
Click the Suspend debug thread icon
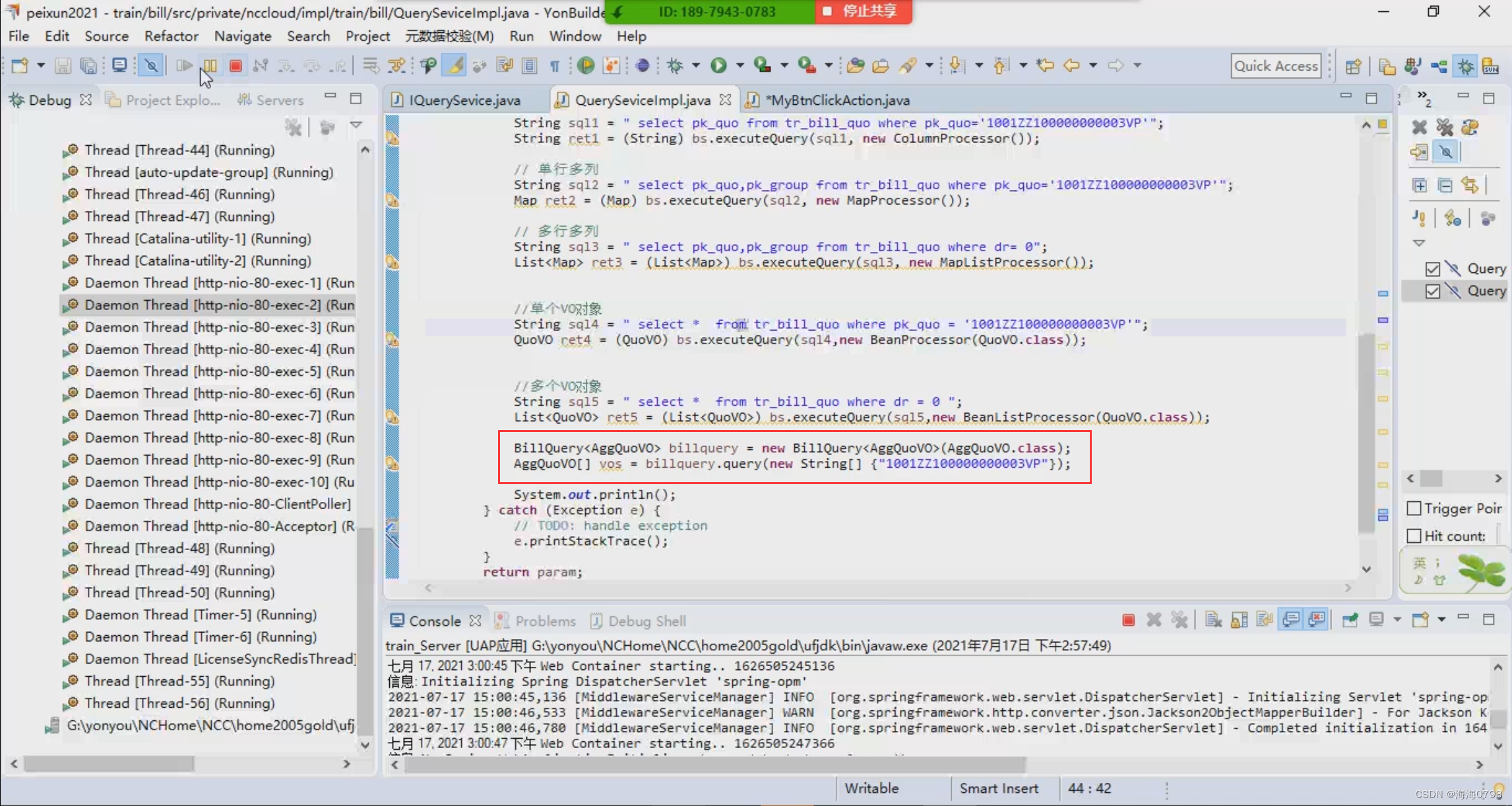pyautogui.click(x=209, y=65)
